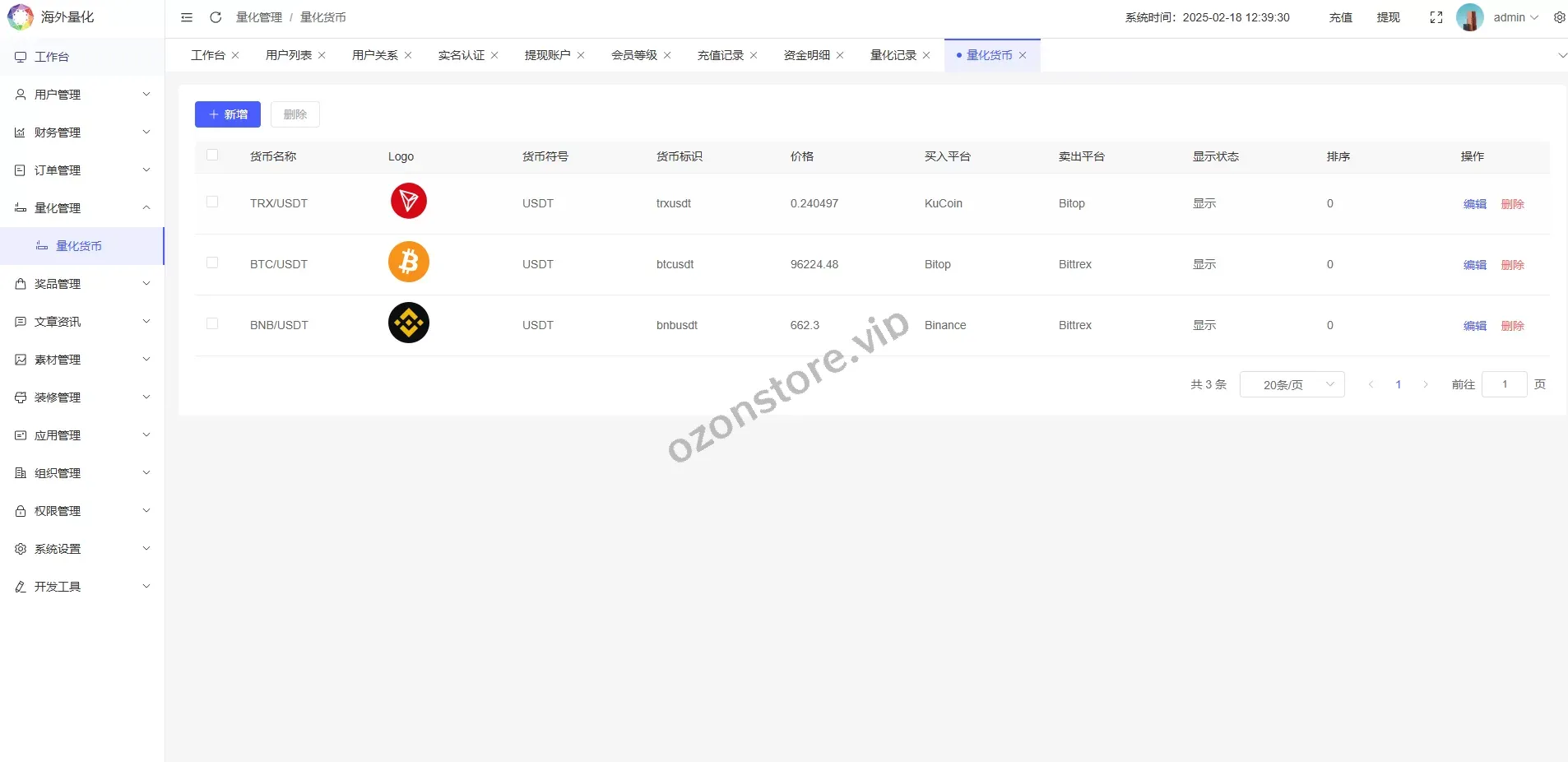Check the BTC/USDT row checkbox
Screen dimensions: 1568x762
(212, 263)
